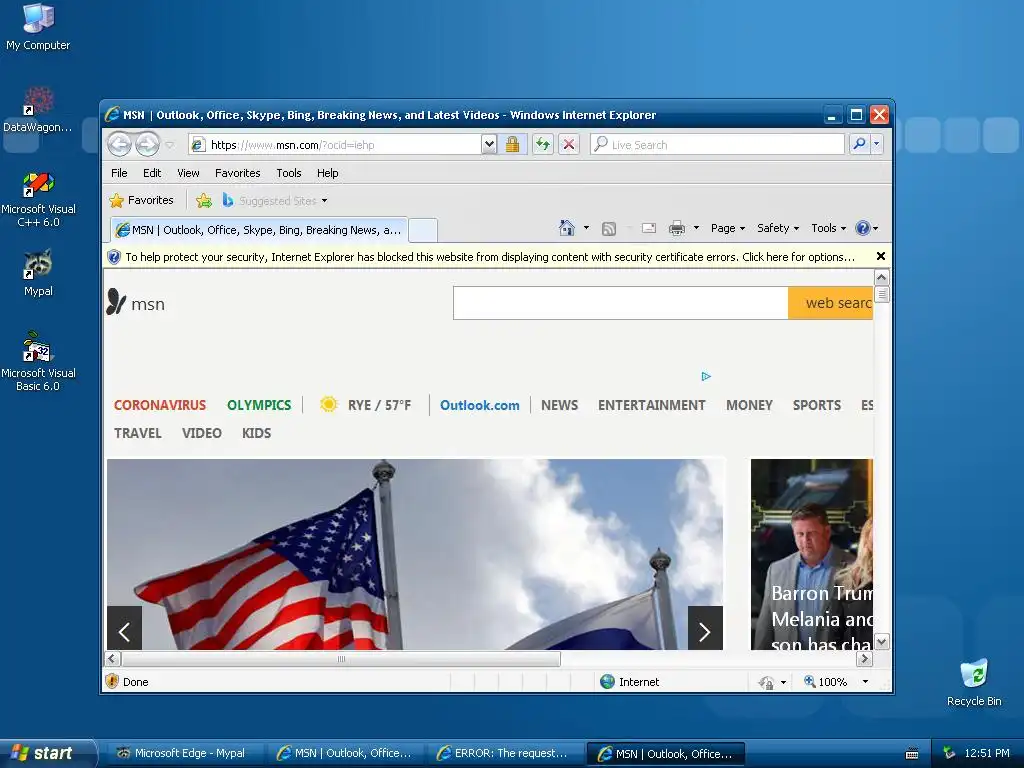Refresh the page with green arrows icon
Viewport: 1024px width, 768px height.
pos(542,144)
